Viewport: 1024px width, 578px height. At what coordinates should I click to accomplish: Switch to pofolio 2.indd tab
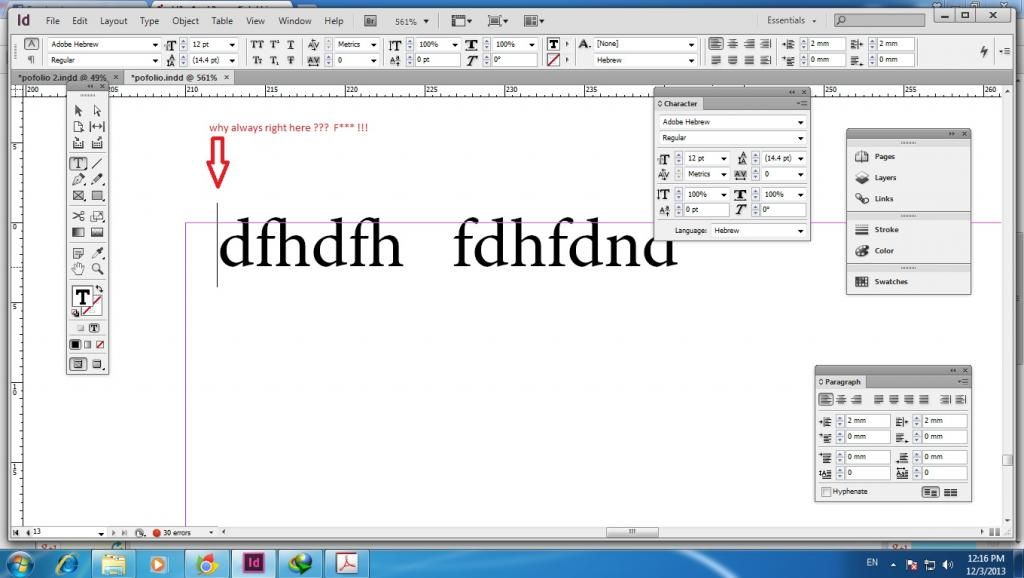(61, 78)
